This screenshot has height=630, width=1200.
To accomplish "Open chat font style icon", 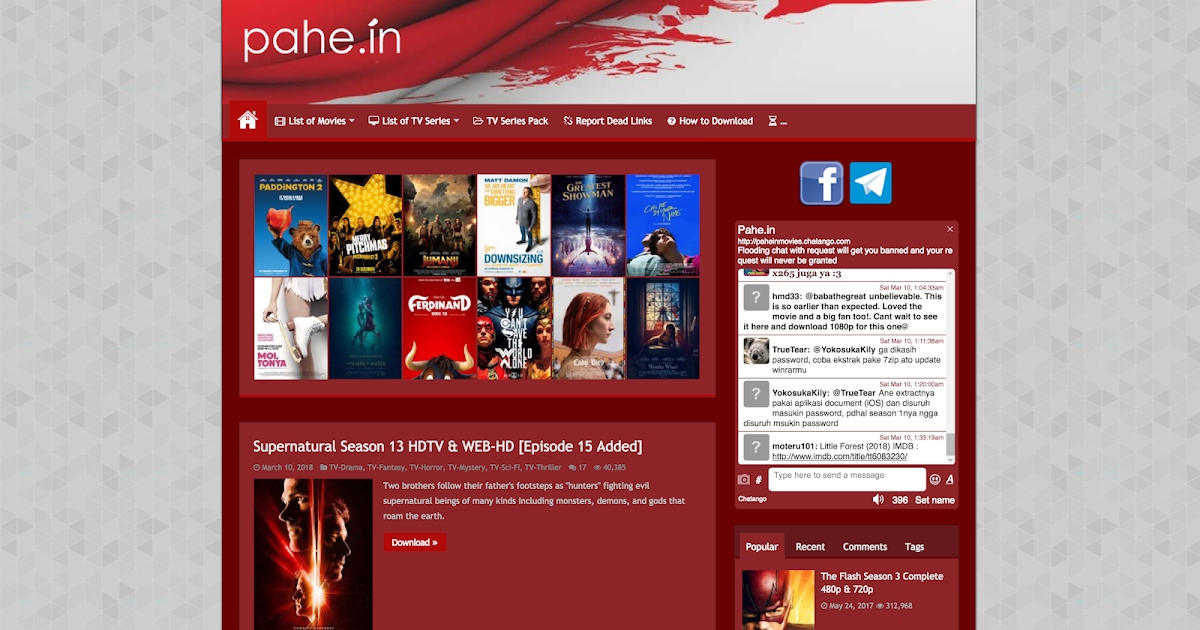I will tap(950, 480).
